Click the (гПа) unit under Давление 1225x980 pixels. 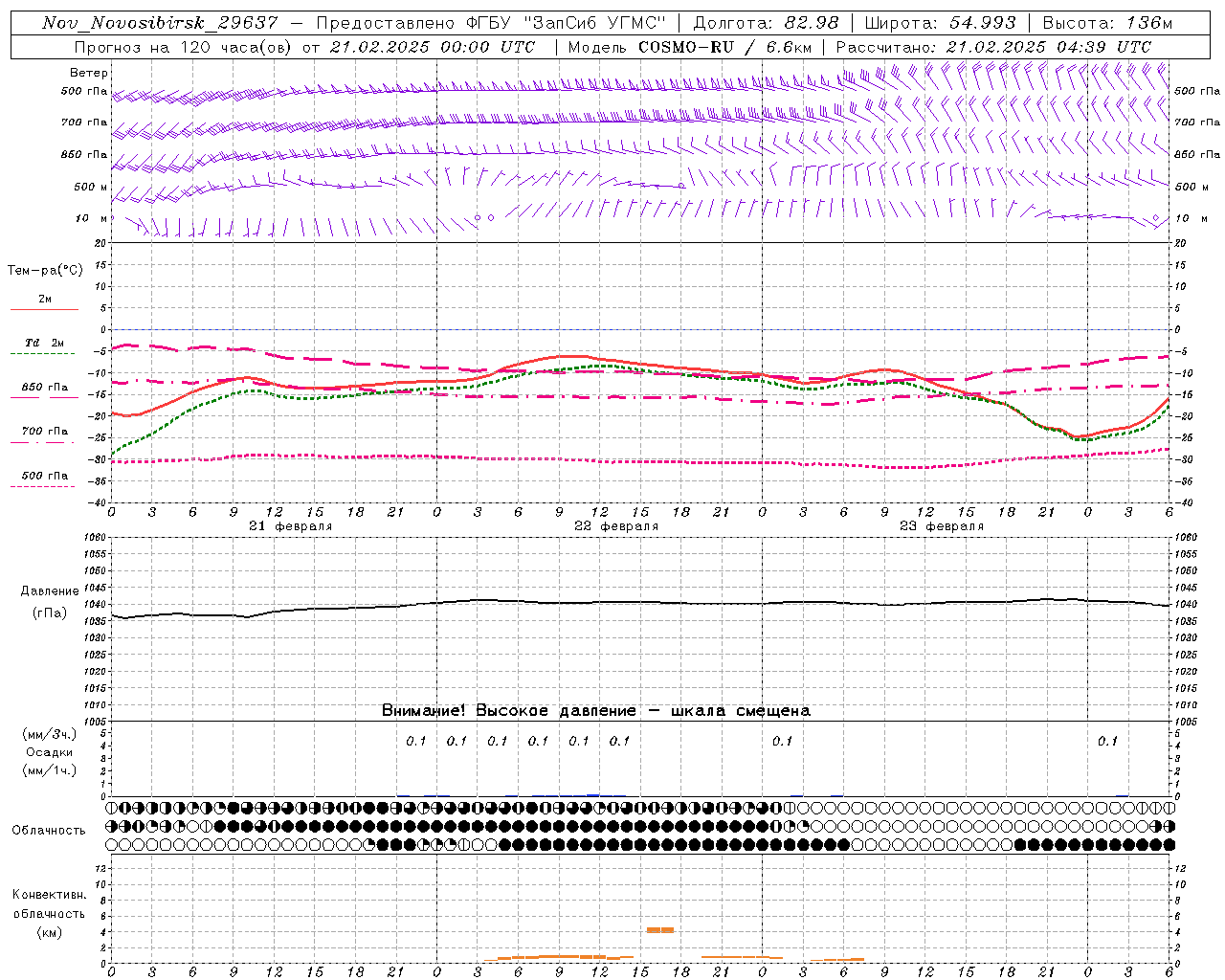[x=50, y=613]
